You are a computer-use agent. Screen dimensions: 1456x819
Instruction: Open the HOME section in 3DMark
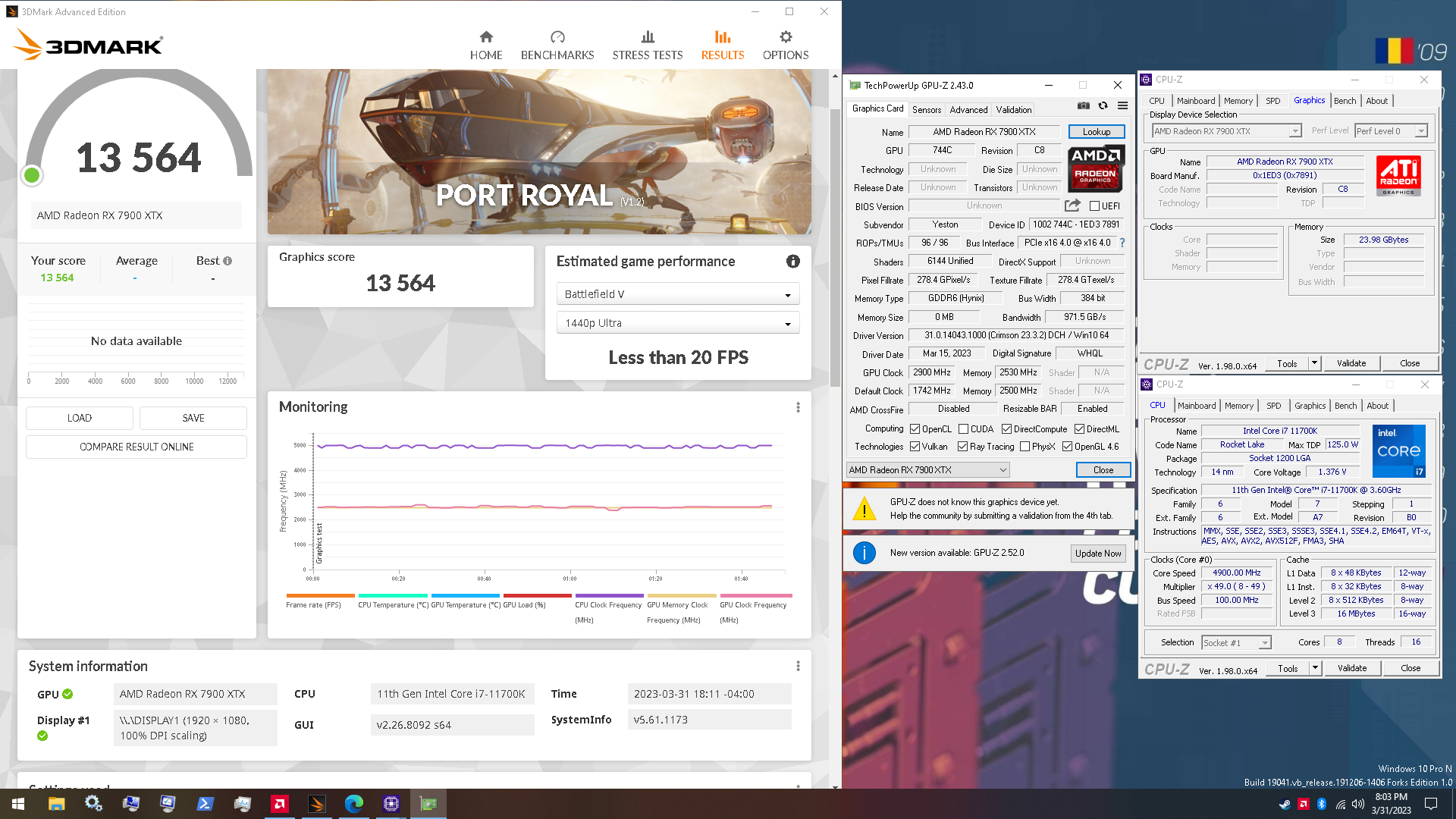point(486,45)
